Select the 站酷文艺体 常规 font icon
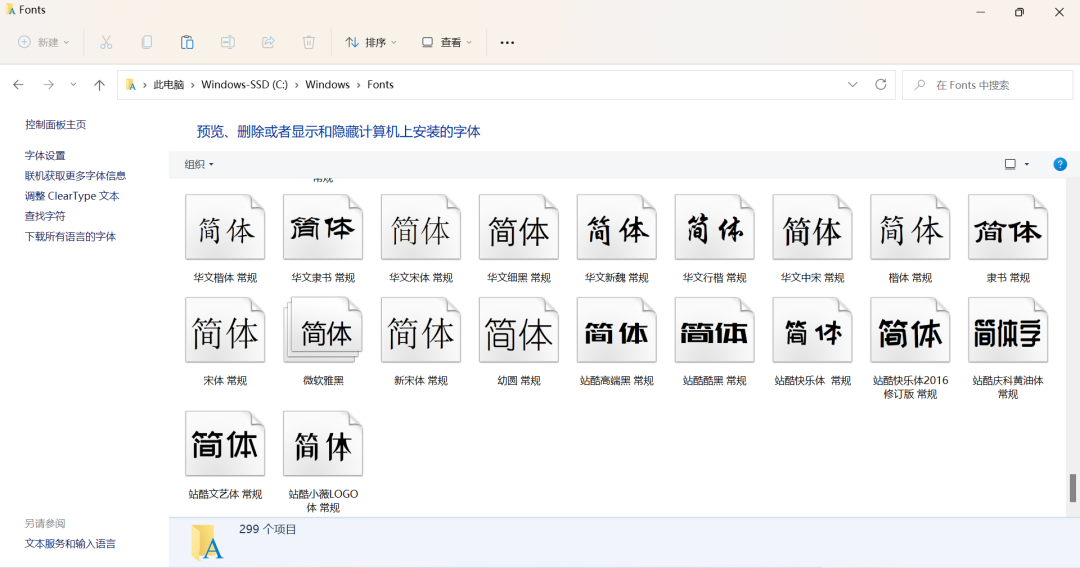 225,444
